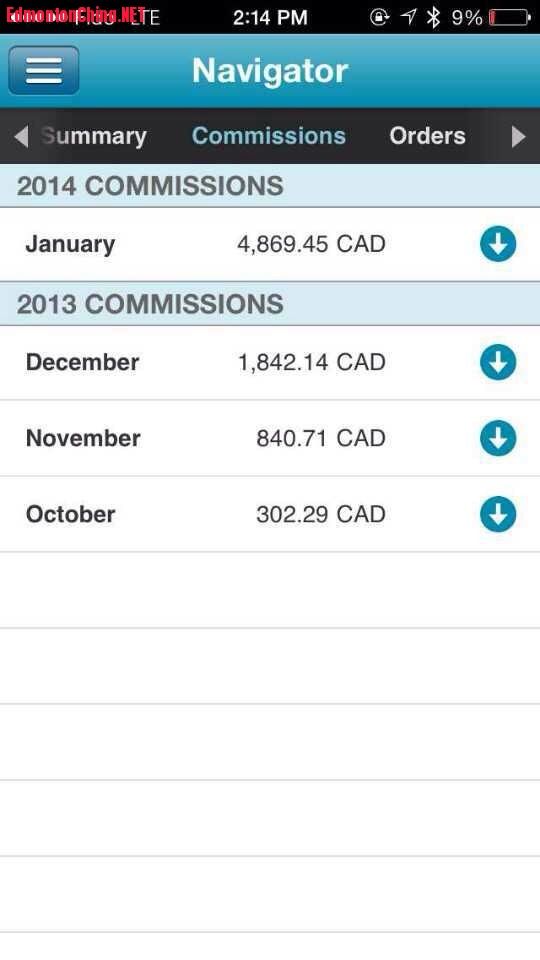Download December commissions via arrow icon

pos(498,362)
